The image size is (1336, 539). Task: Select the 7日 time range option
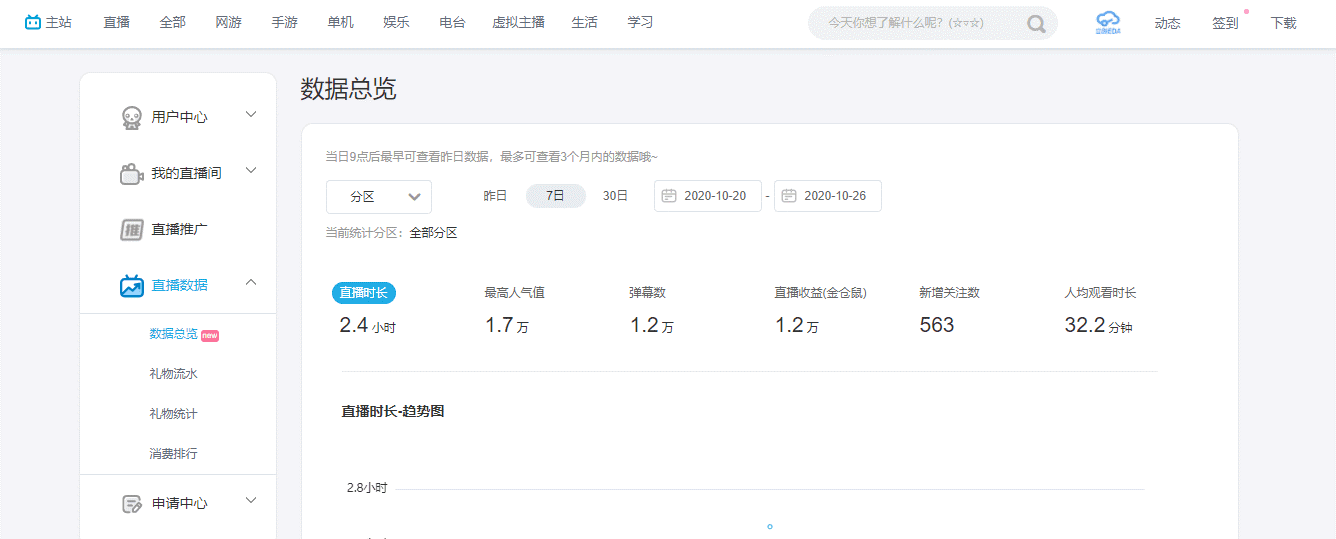tap(555, 196)
